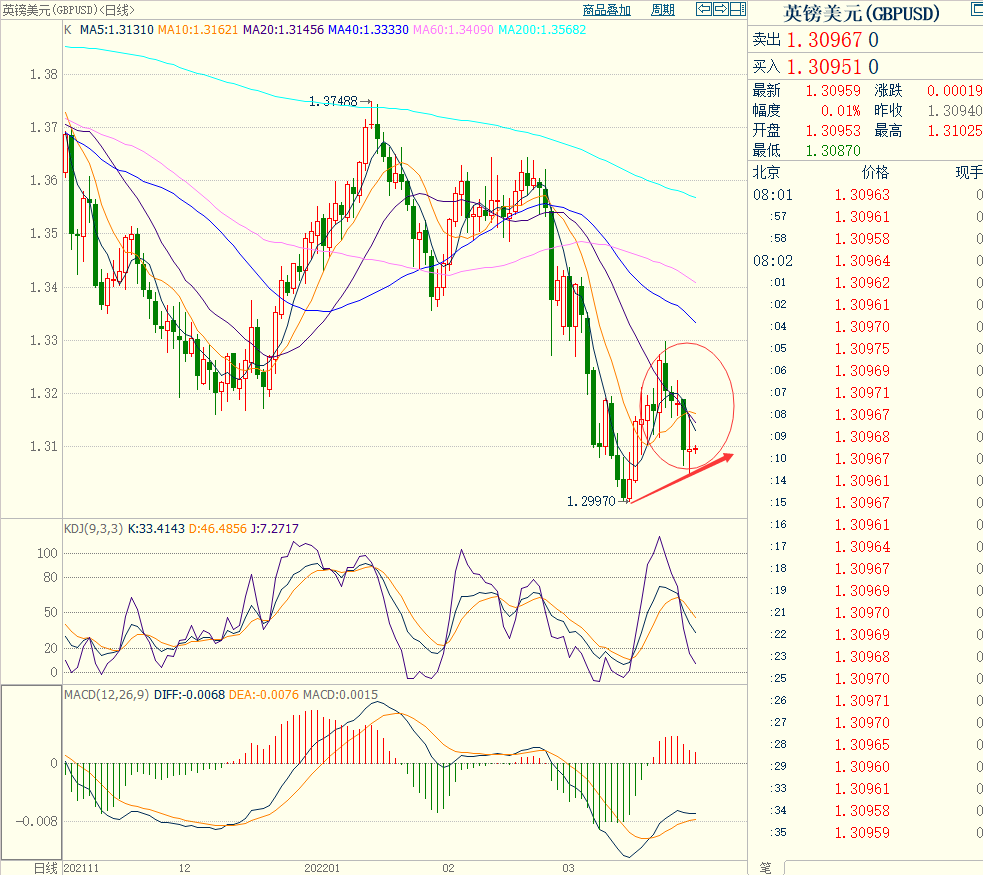Click the 价格 price column header
Screen dimensions: 983x875
[875, 172]
